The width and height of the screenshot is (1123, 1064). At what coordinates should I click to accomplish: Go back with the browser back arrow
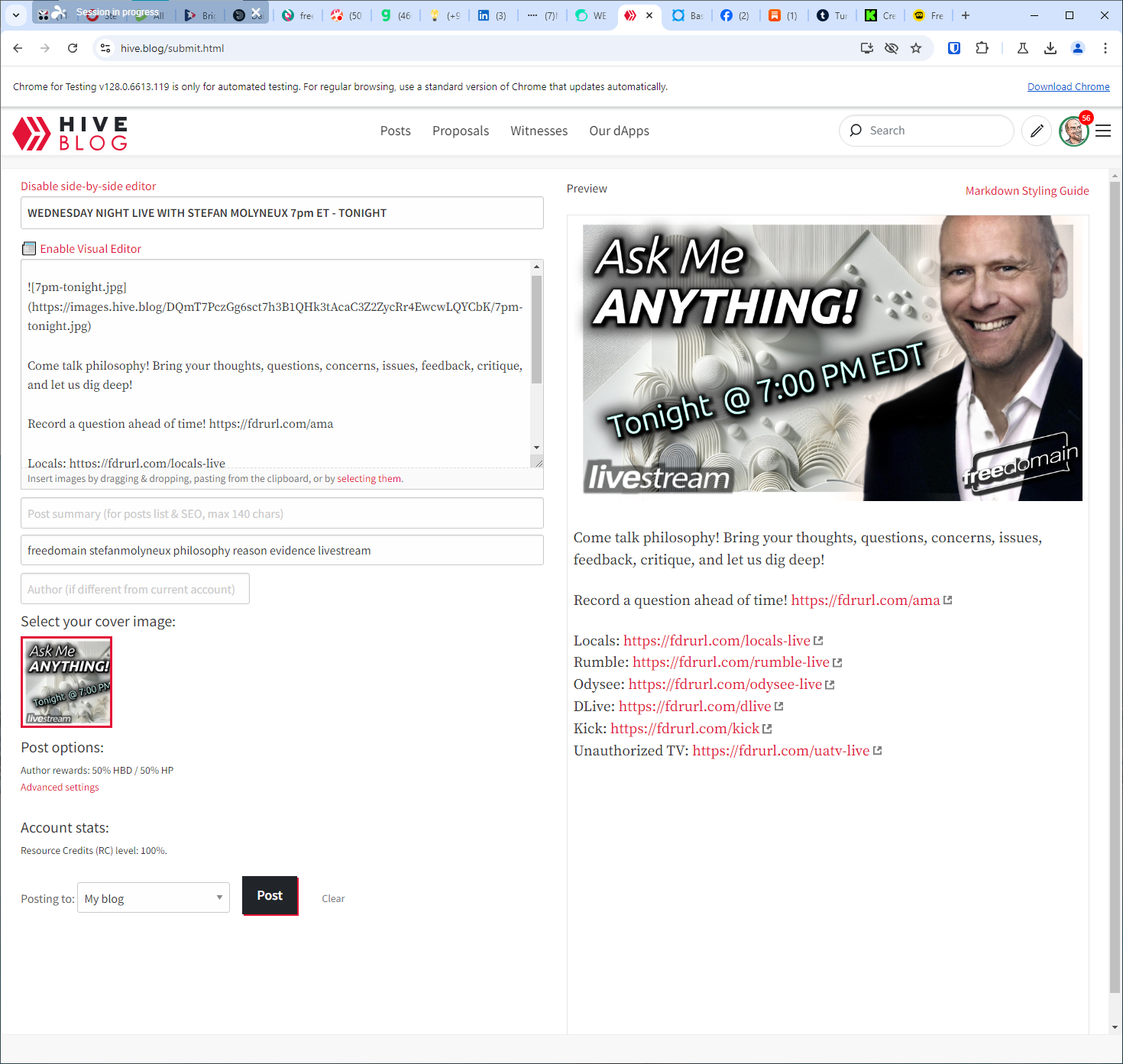[18, 48]
